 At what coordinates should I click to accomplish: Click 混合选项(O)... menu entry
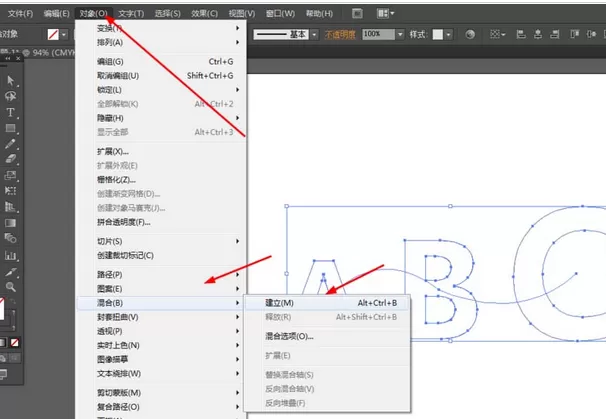pos(289,336)
